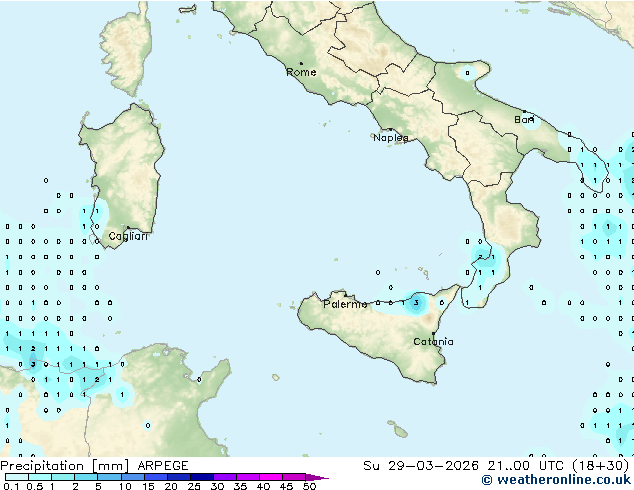Image resolution: width=634 pixels, height=490 pixels.
Task: Select the 45–50 mm legend color swatch
Action: tap(294, 477)
